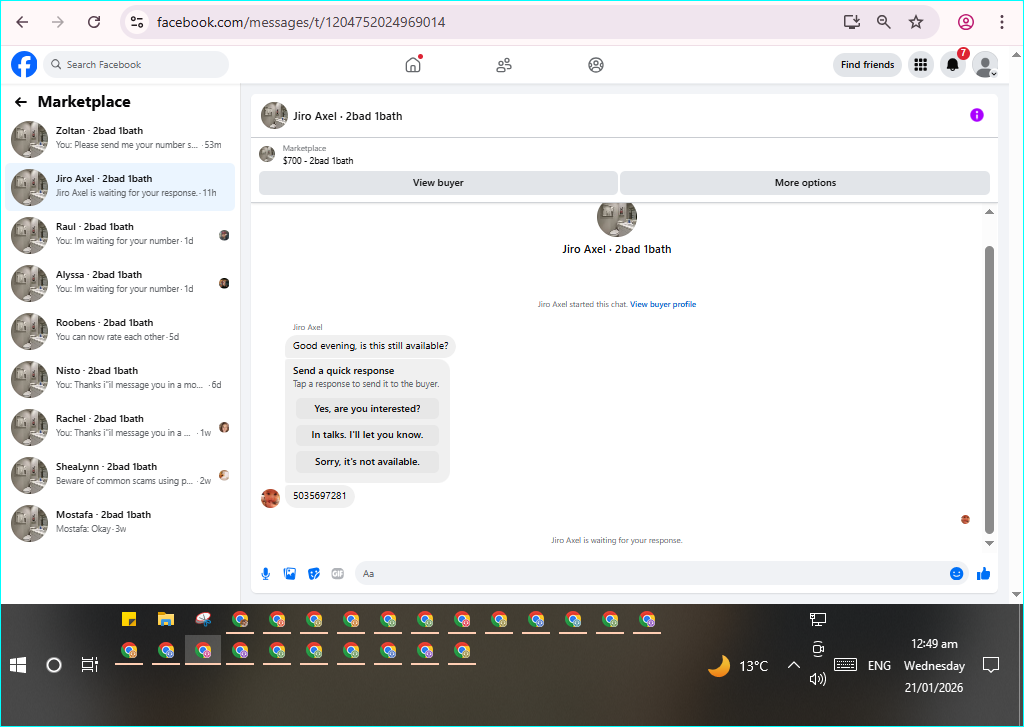The width and height of the screenshot is (1024, 727).
Task: Click the listing thumbnail beside $700 - 2bad 1bath
Action: pyautogui.click(x=267, y=154)
